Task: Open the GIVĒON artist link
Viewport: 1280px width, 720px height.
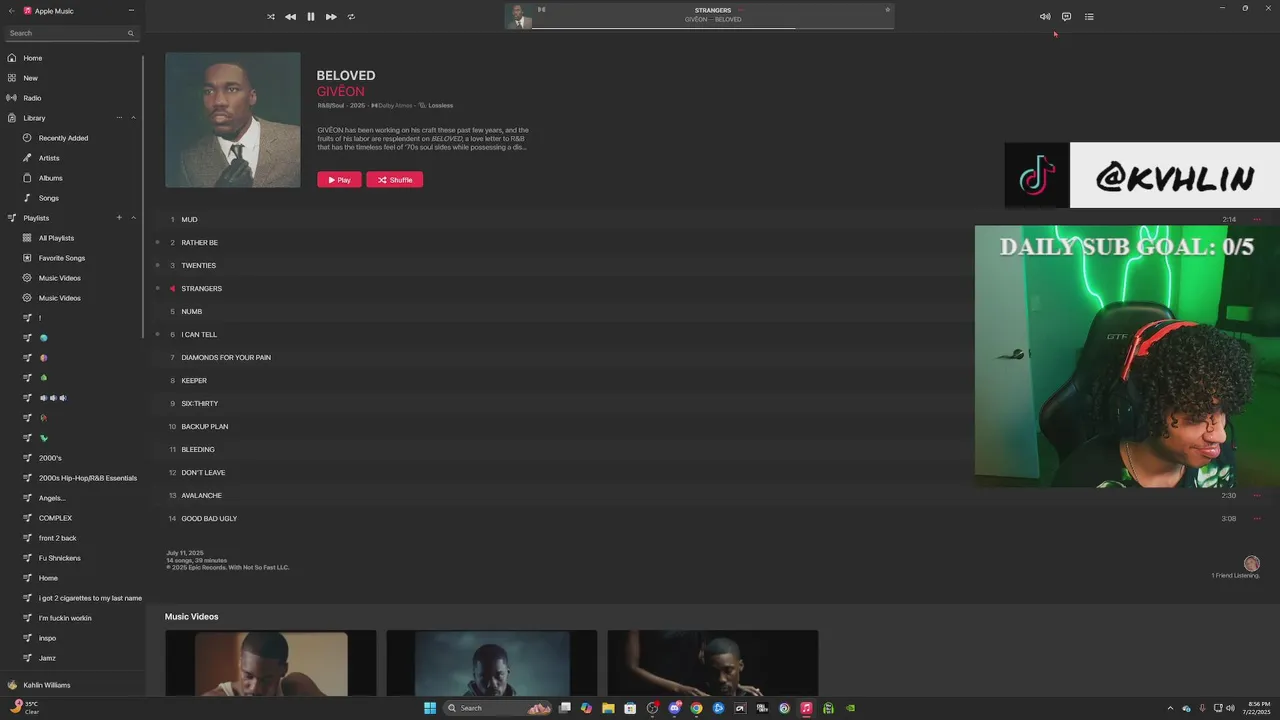Action: [x=341, y=92]
